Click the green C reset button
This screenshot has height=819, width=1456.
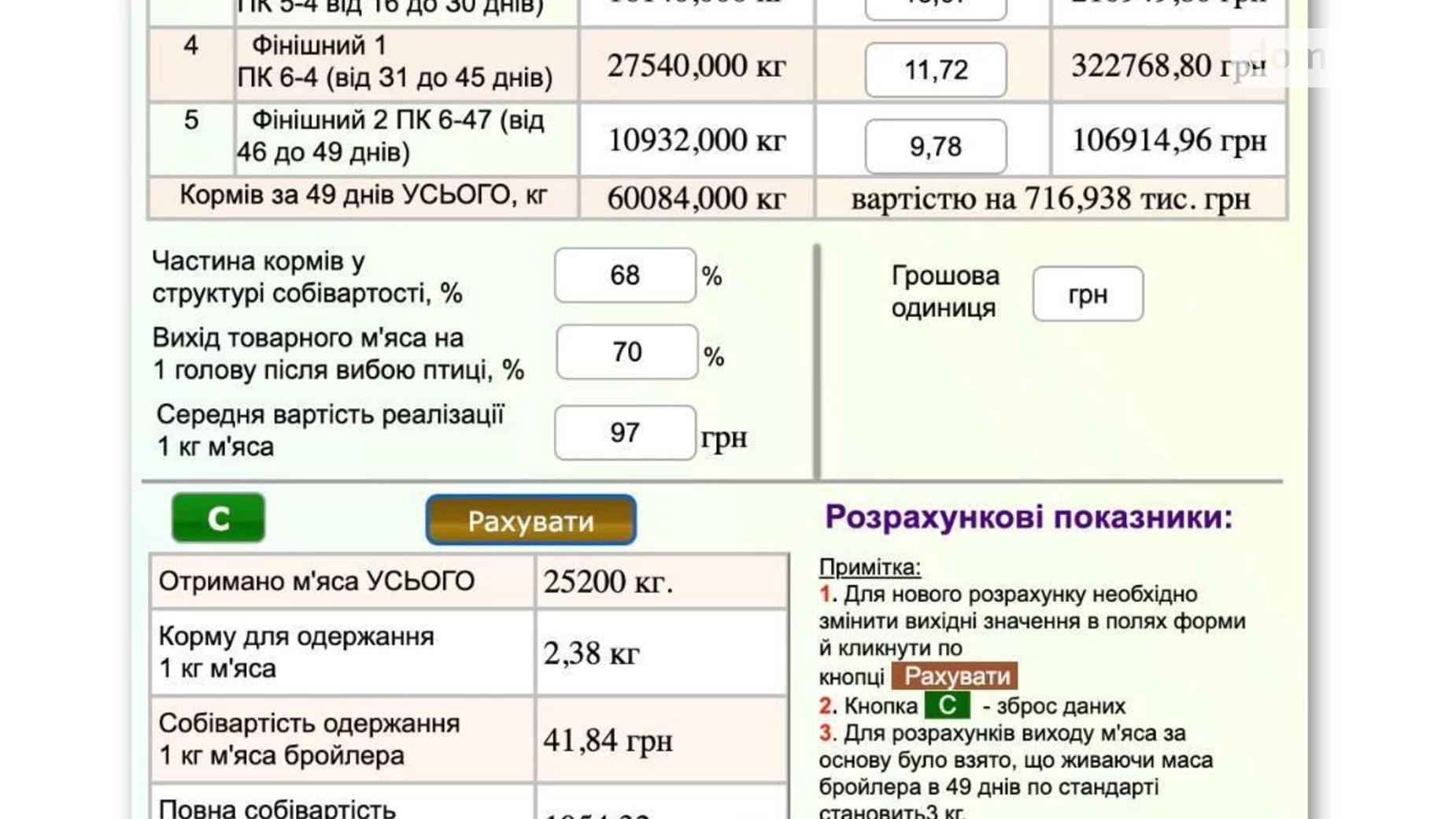click(x=218, y=518)
